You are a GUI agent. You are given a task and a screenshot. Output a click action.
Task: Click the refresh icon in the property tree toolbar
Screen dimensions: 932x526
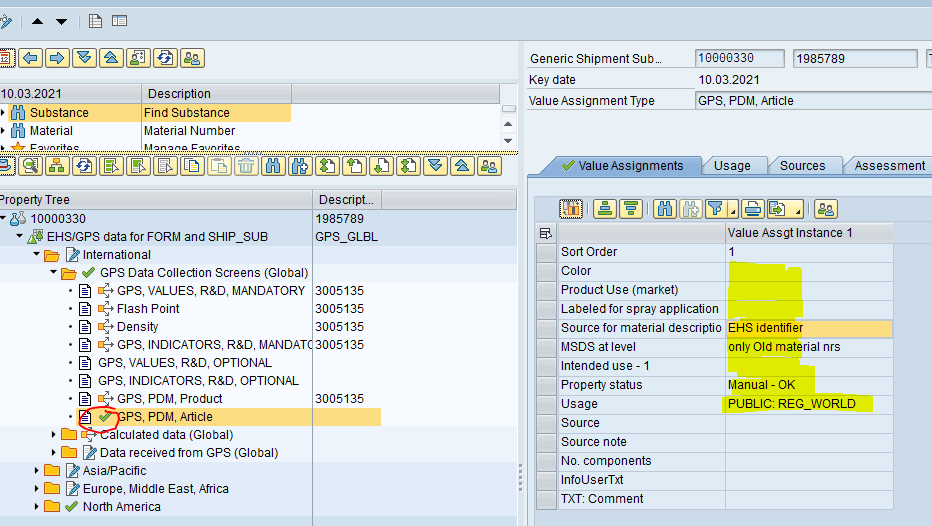click(x=84, y=166)
